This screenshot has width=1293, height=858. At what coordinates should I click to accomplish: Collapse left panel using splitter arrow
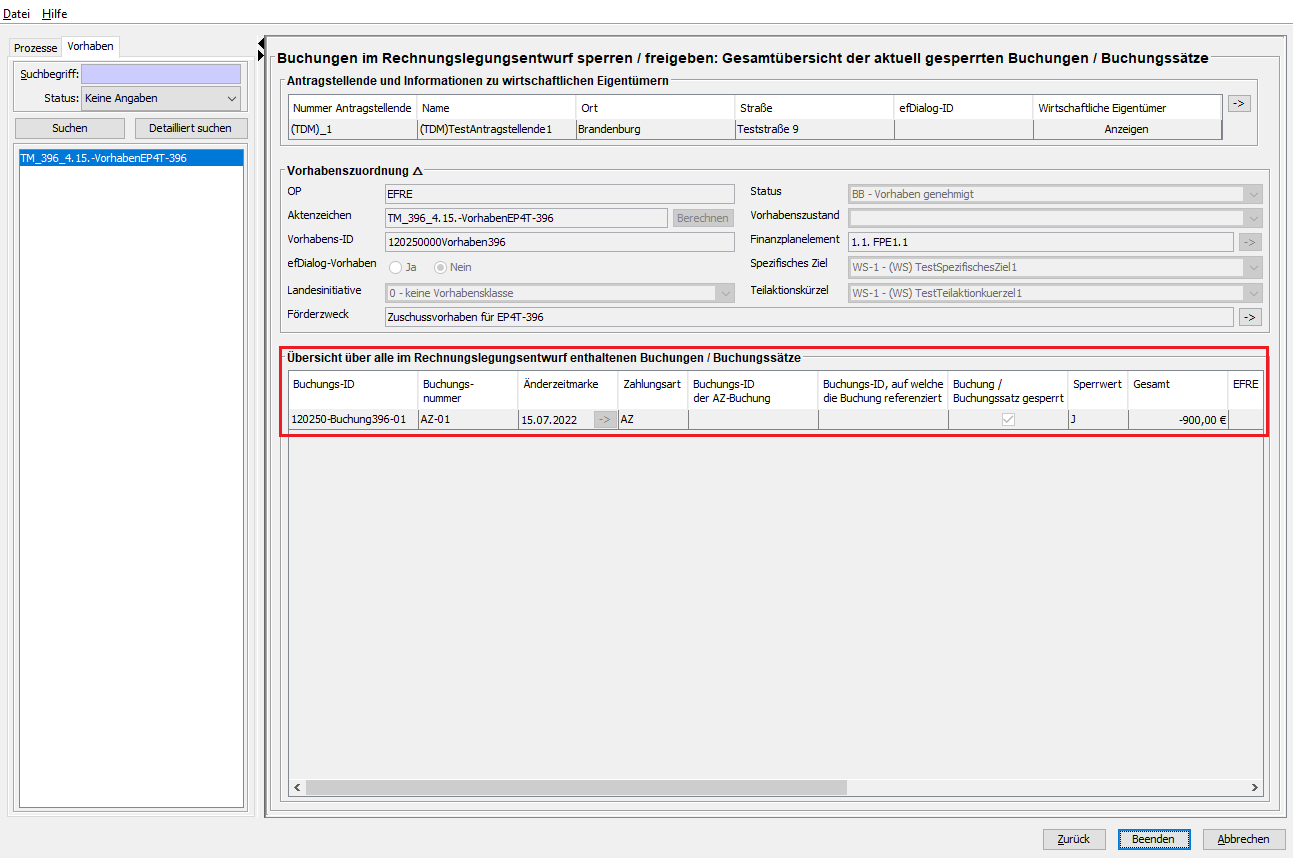point(262,44)
